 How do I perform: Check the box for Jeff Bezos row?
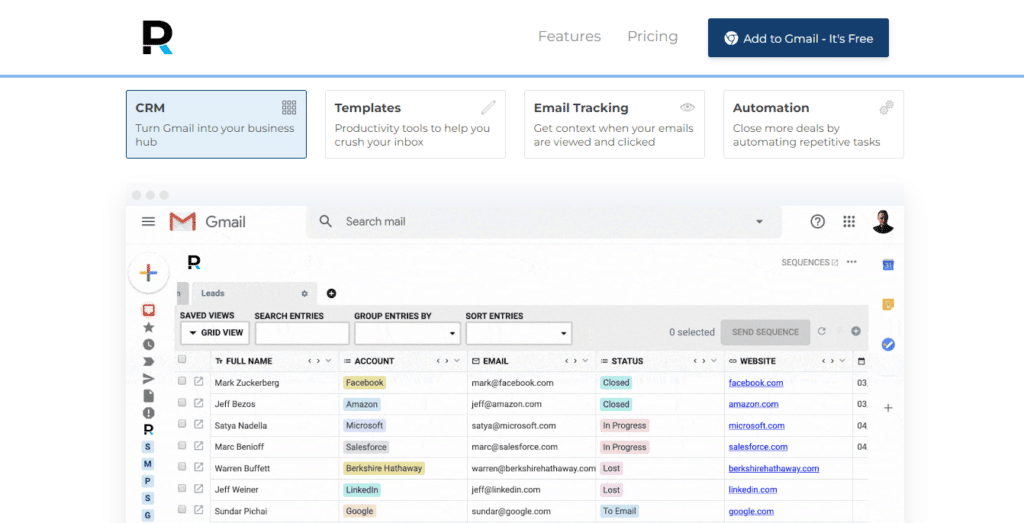click(182, 403)
